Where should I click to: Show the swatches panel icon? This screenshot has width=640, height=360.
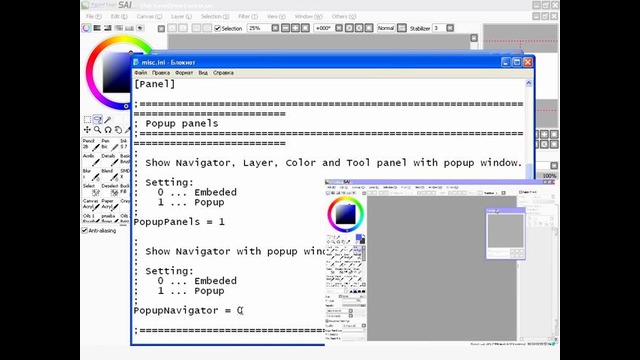[129, 28]
